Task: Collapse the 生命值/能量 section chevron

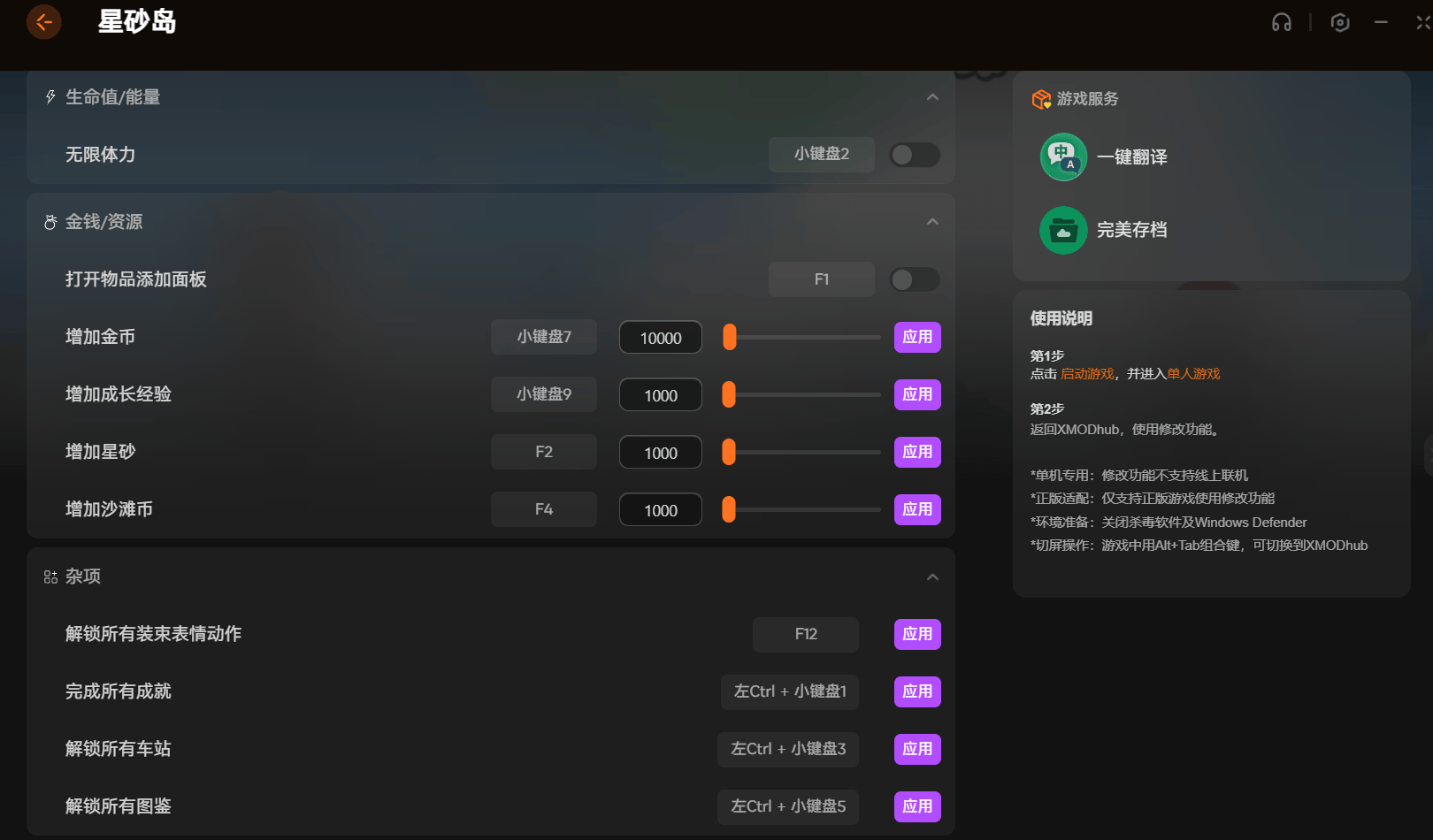Action: tap(932, 97)
